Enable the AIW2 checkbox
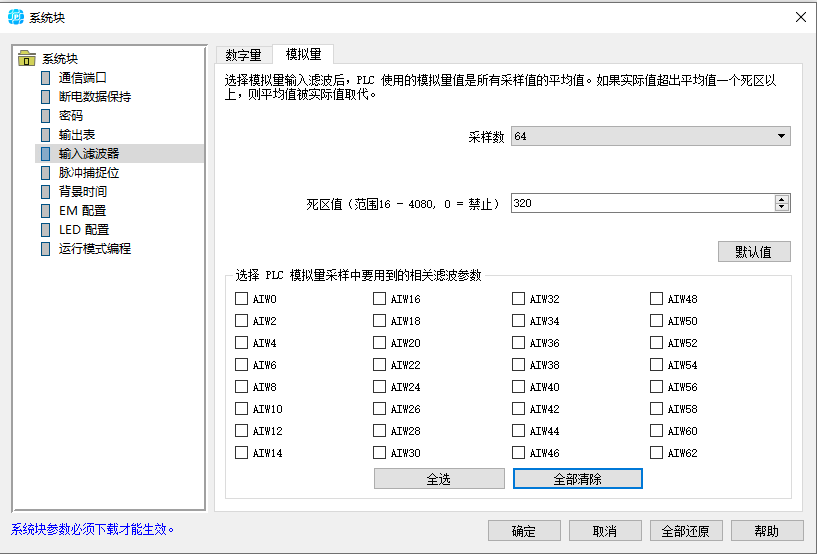Viewport: 817px width, 554px height. tap(241, 321)
